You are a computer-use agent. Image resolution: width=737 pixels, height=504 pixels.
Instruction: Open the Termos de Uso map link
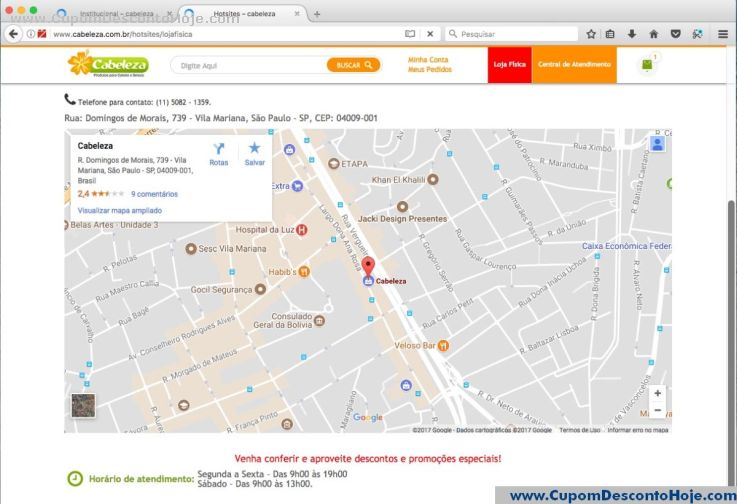click(x=580, y=430)
